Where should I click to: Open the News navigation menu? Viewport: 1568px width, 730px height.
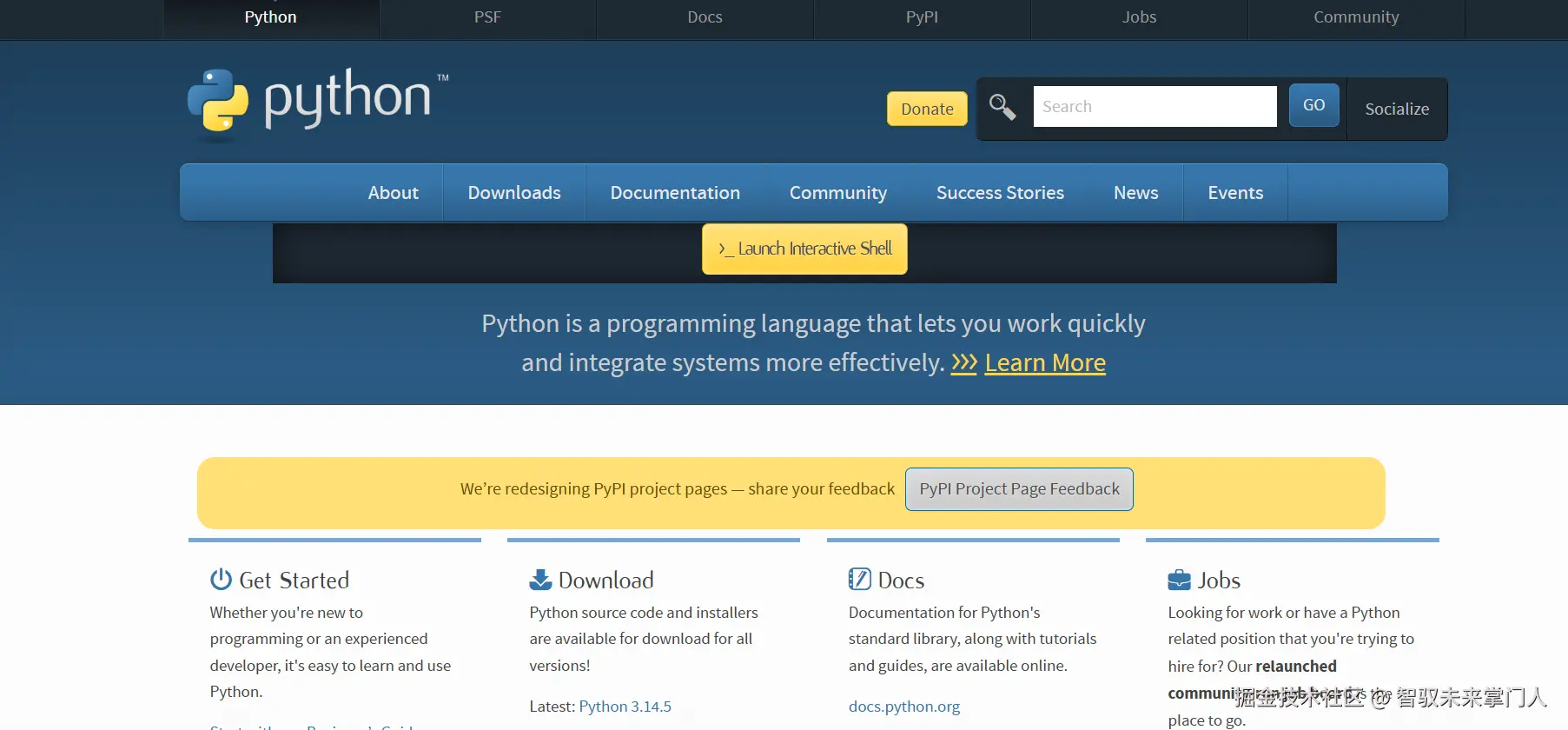point(1136,193)
